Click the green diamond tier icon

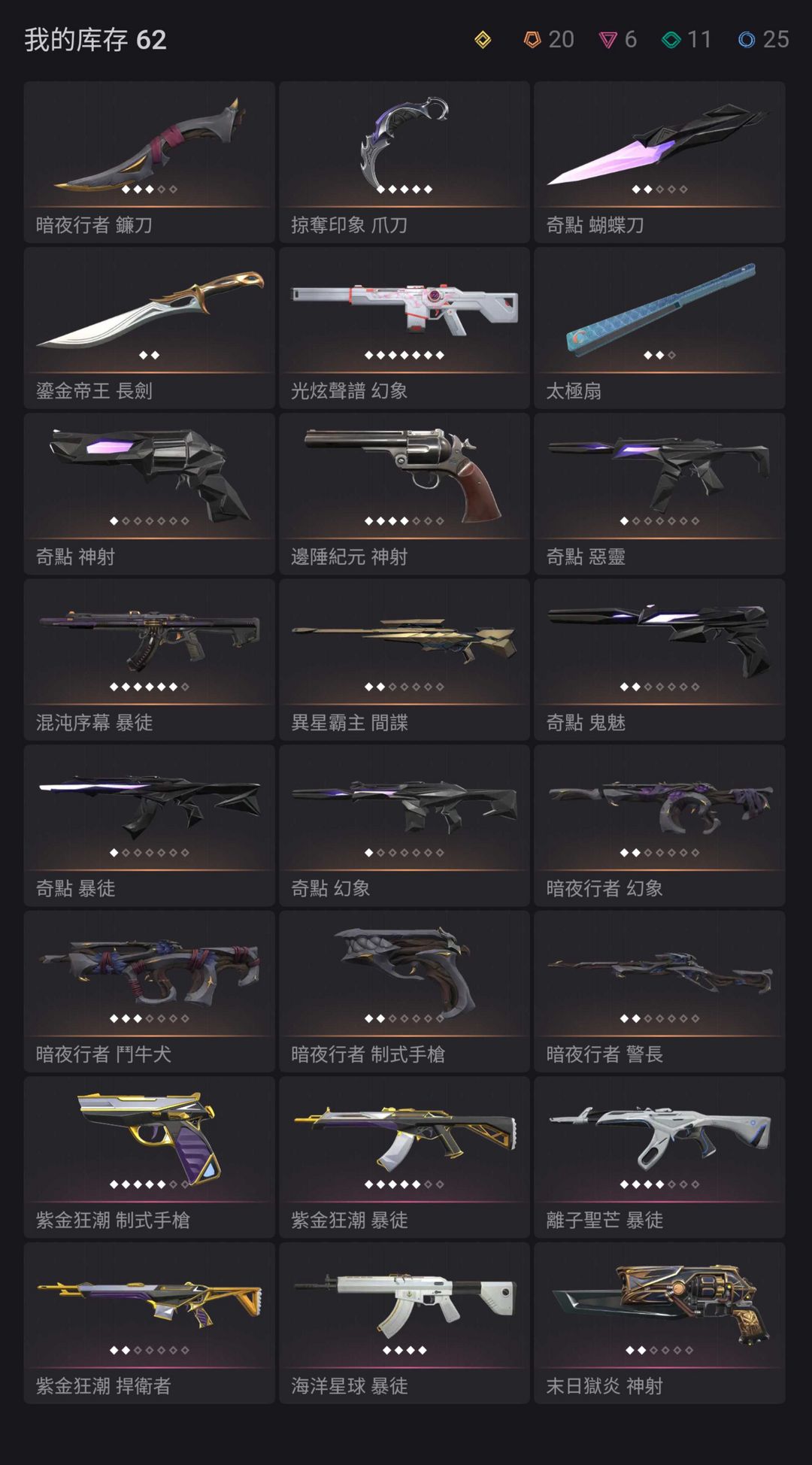click(x=671, y=40)
